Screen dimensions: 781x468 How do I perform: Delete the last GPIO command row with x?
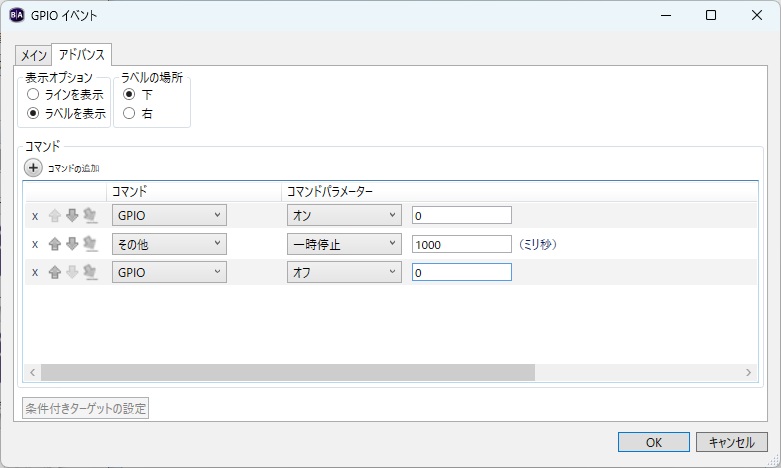pos(35,272)
